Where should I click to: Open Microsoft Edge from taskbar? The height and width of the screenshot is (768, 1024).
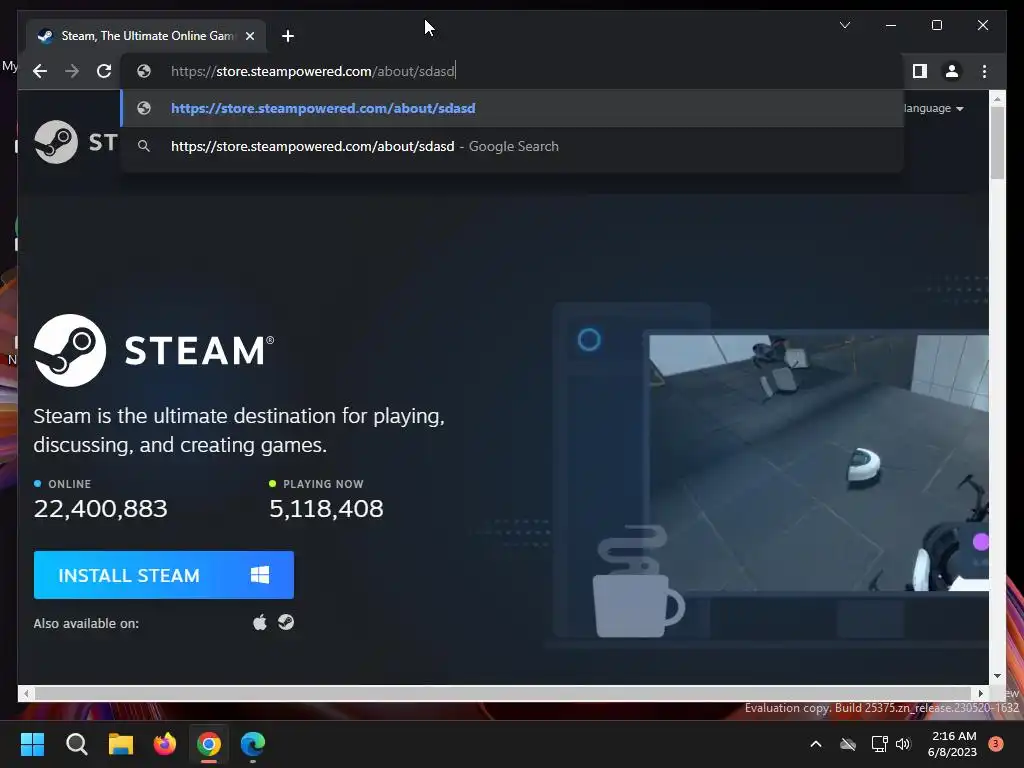(x=253, y=744)
